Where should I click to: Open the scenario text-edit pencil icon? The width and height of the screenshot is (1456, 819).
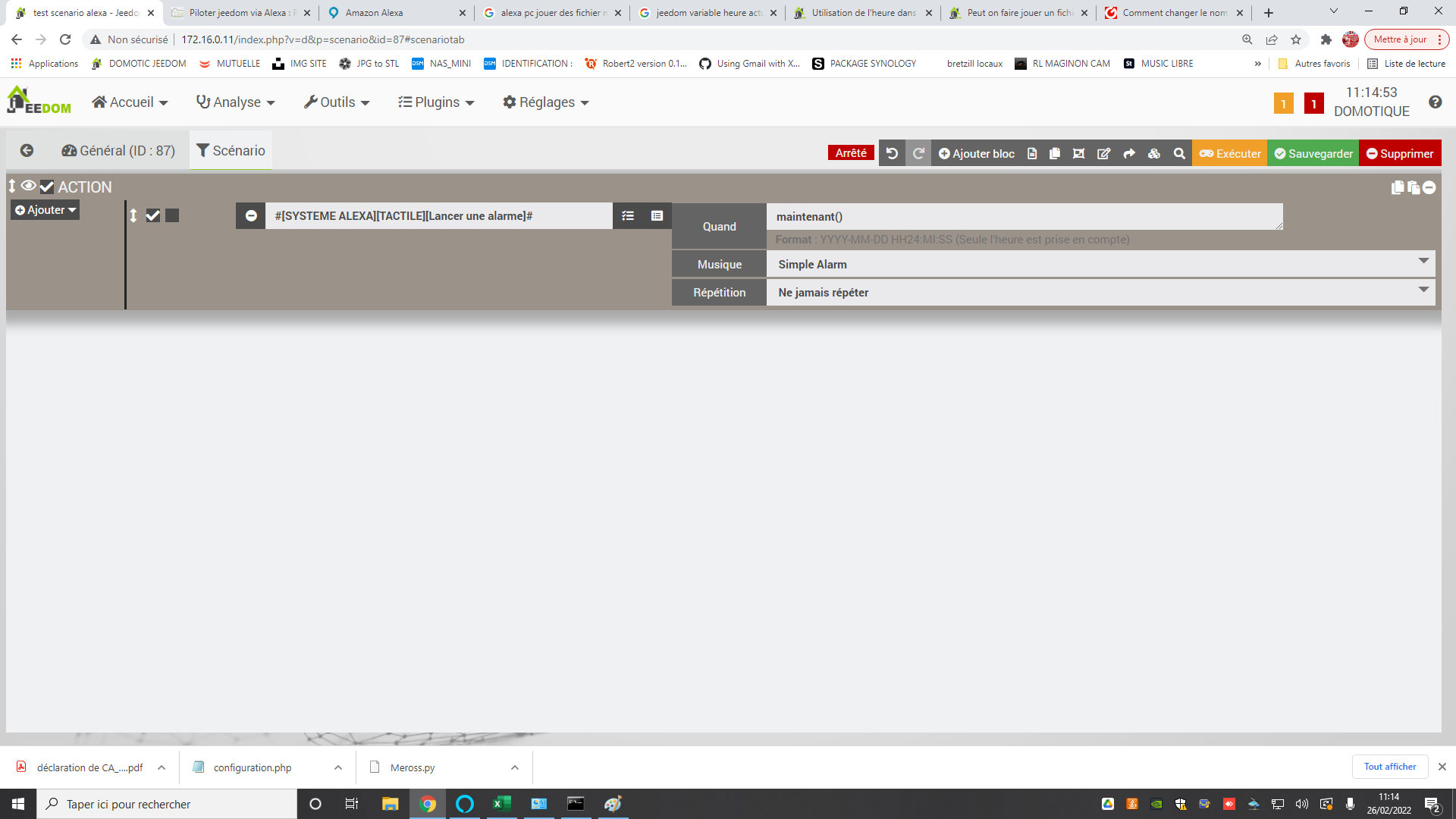click(1103, 153)
